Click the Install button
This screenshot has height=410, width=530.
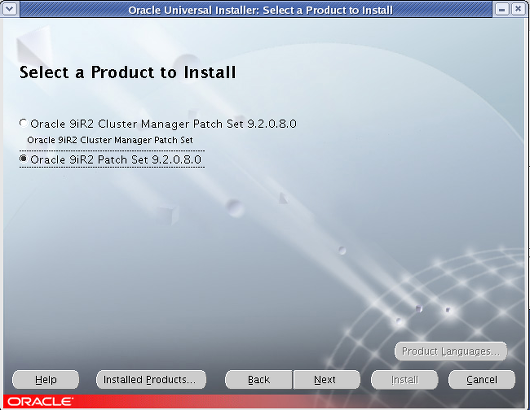tap(405, 380)
